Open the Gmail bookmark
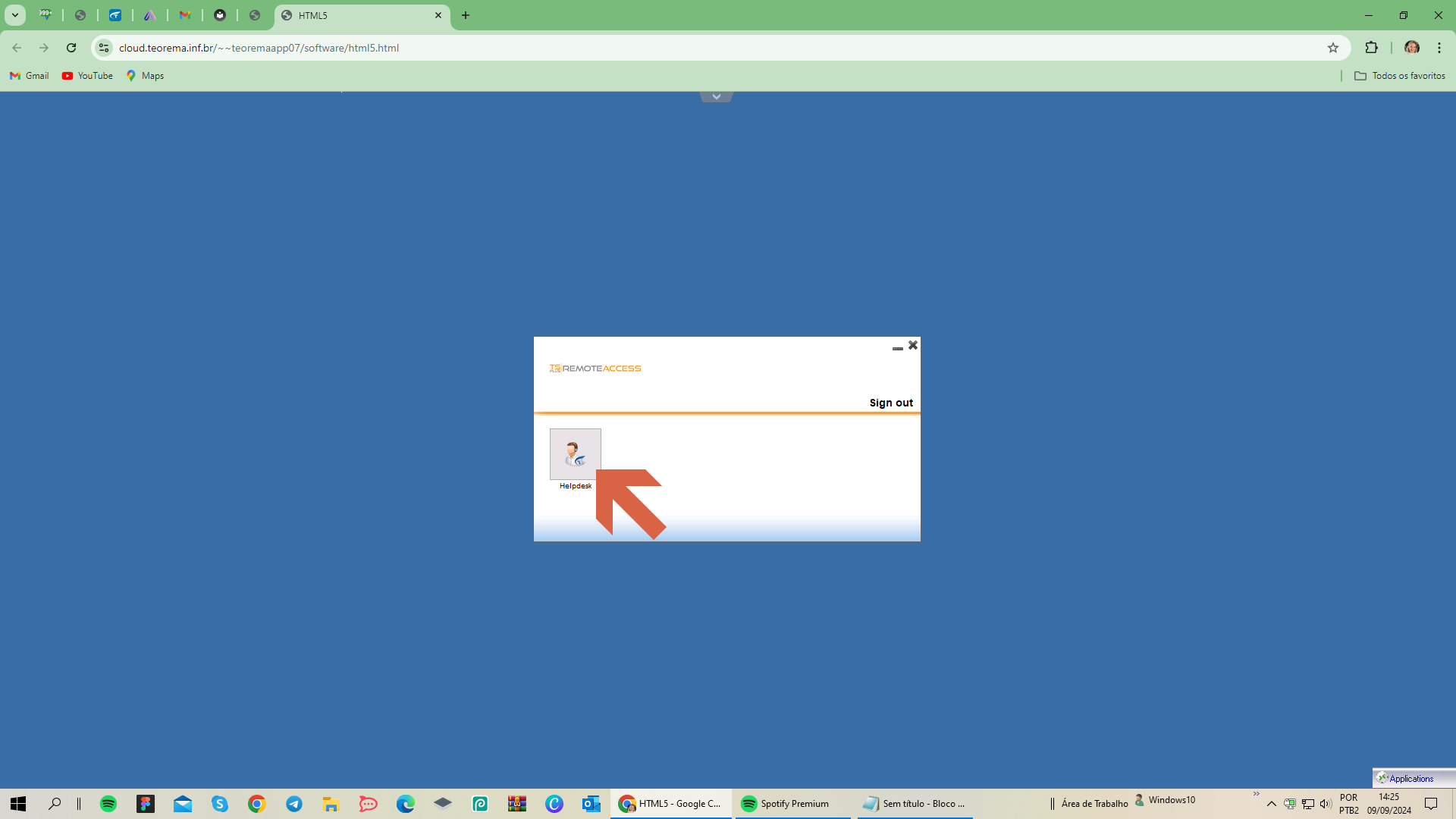1456x819 pixels. pos(30,76)
